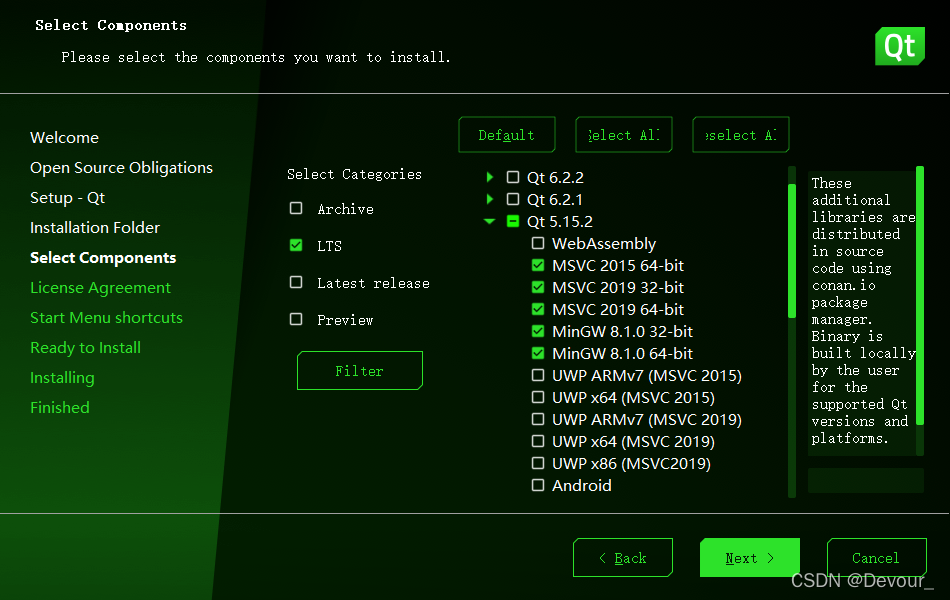Click the Latest release label
Image resolution: width=950 pixels, height=600 pixels.
coord(373,282)
